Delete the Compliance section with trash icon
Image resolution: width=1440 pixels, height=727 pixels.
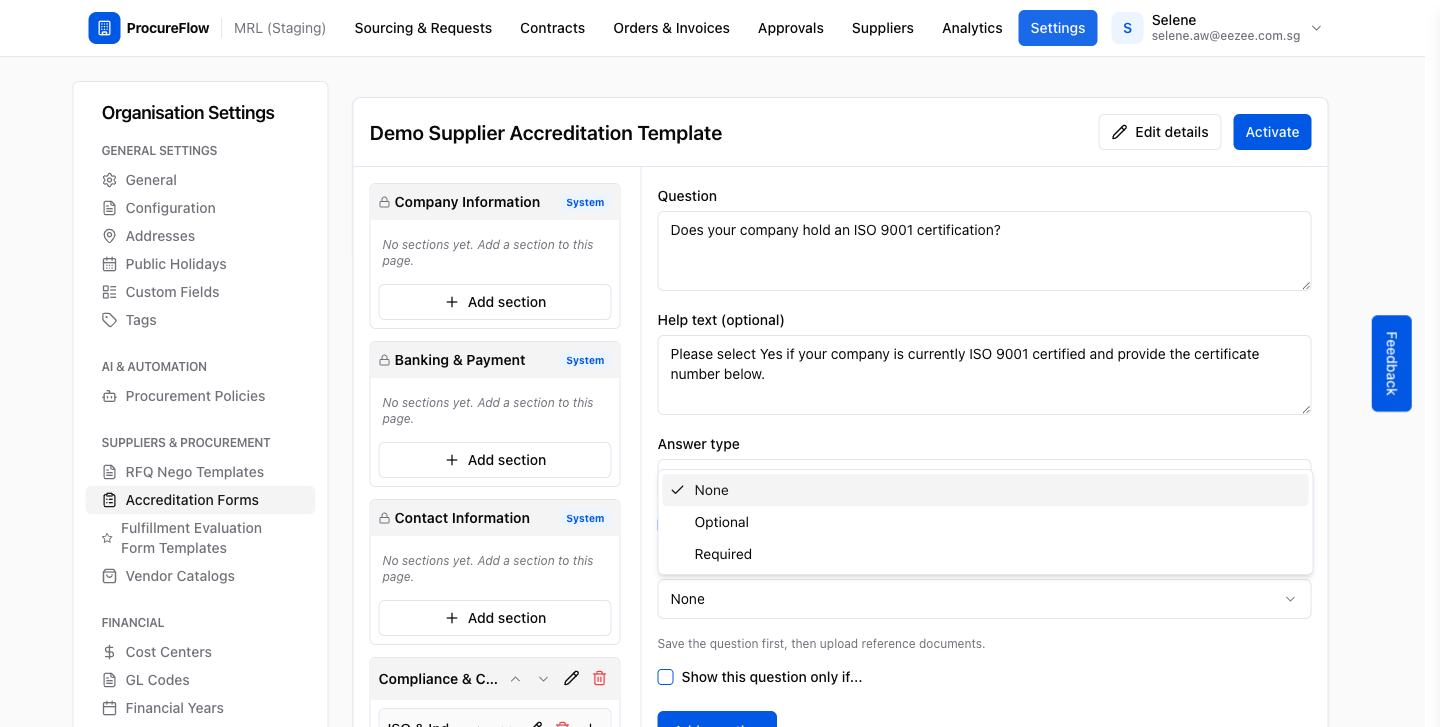(x=599, y=678)
